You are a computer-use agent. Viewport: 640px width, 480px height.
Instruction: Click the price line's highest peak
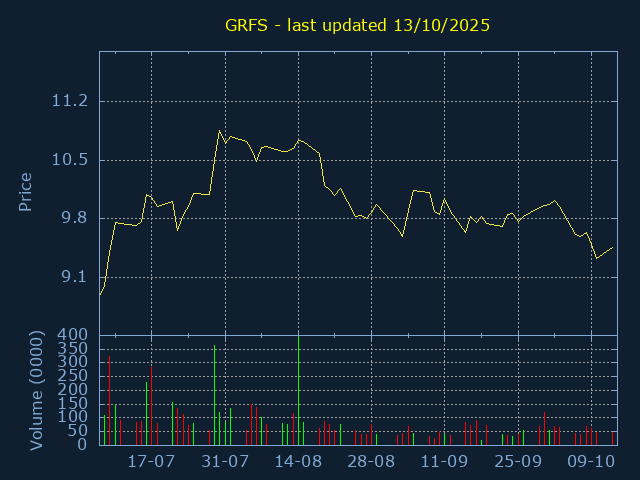pyautogui.click(x=219, y=131)
